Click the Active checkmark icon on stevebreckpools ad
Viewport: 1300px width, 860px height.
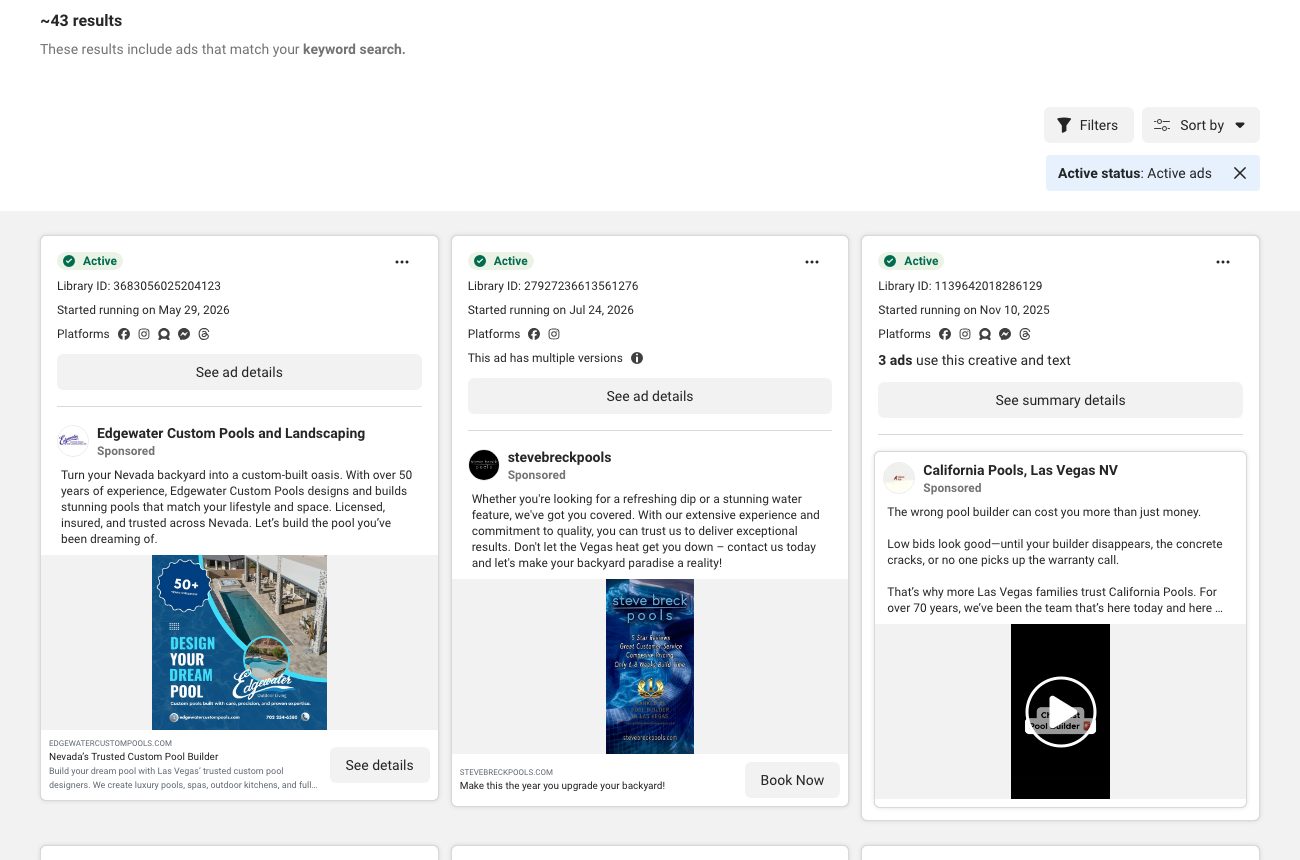click(480, 261)
